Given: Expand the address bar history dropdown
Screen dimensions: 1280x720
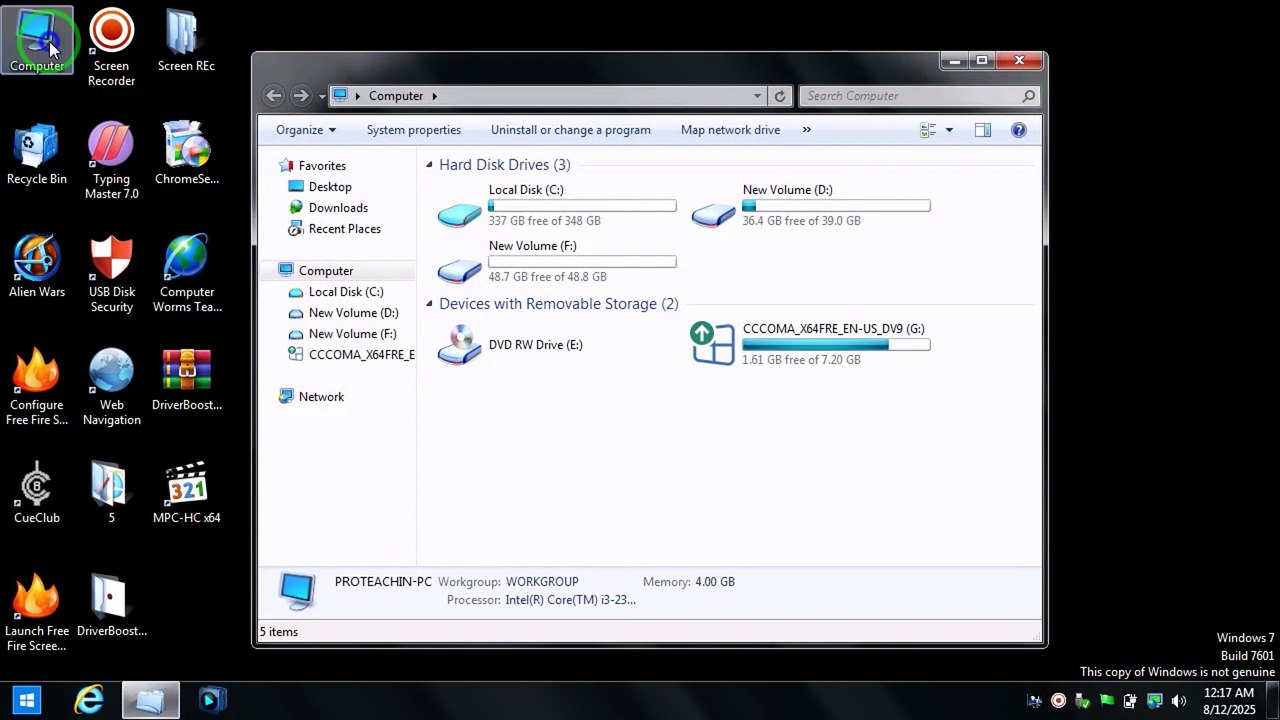Looking at the screenshot, I should (757, 96).
